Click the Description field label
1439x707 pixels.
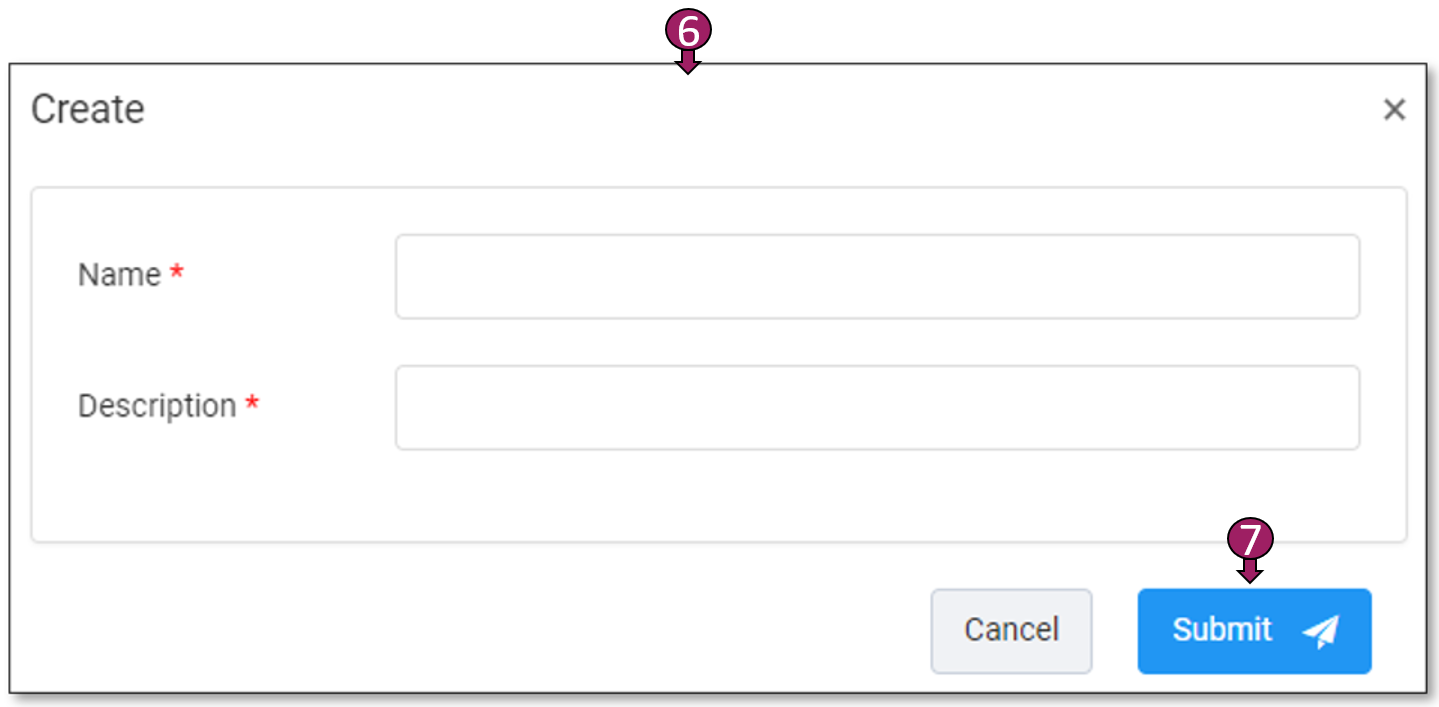click(x=157, y=406)
